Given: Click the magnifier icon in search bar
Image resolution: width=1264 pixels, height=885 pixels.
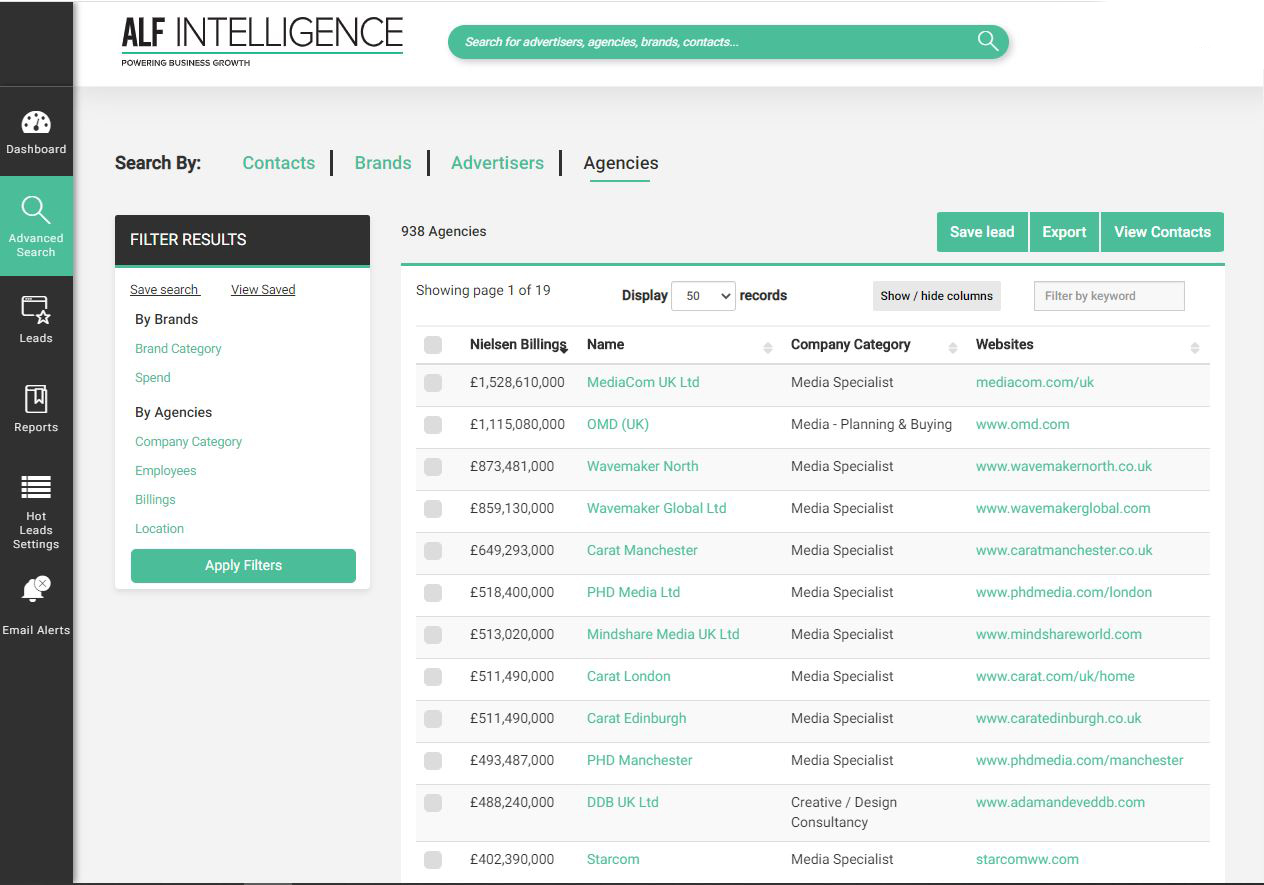Looking at the screenshot, I should (x=988, y=41).
